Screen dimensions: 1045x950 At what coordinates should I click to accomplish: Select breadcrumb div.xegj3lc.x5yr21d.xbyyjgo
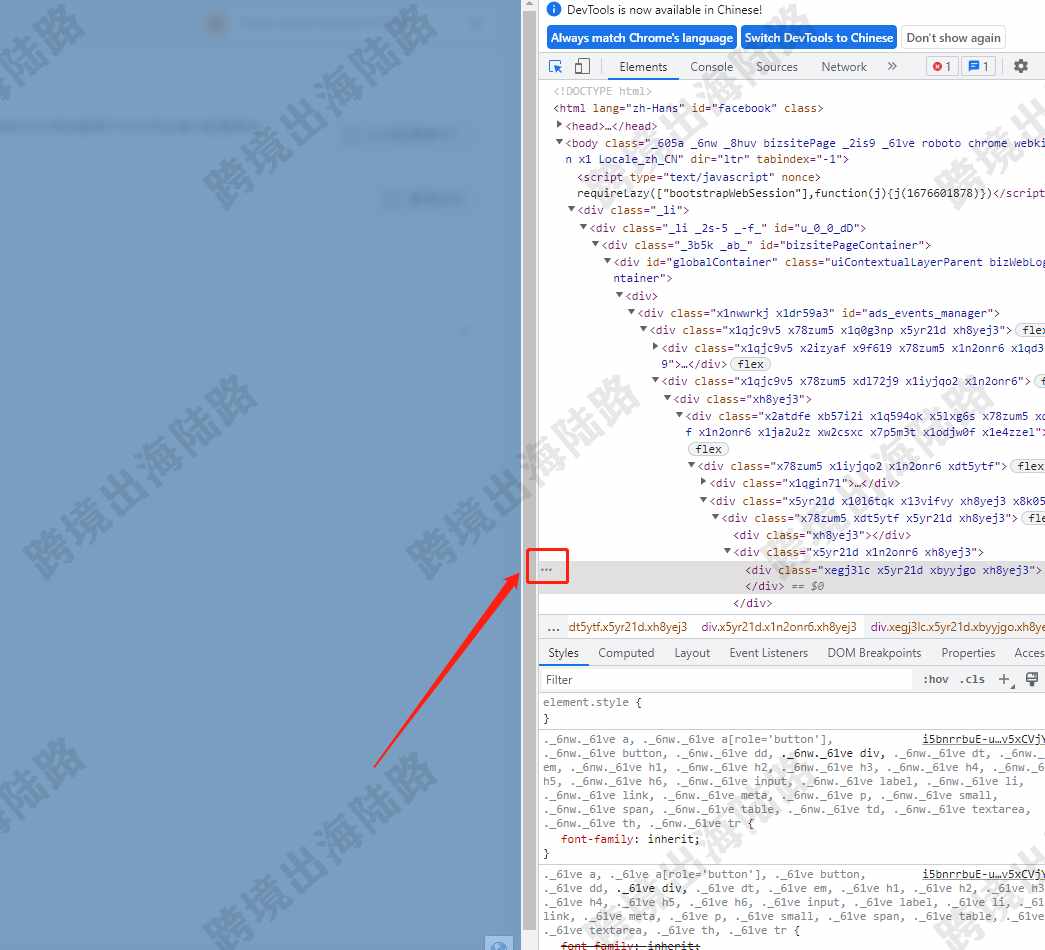click(957, 627)
